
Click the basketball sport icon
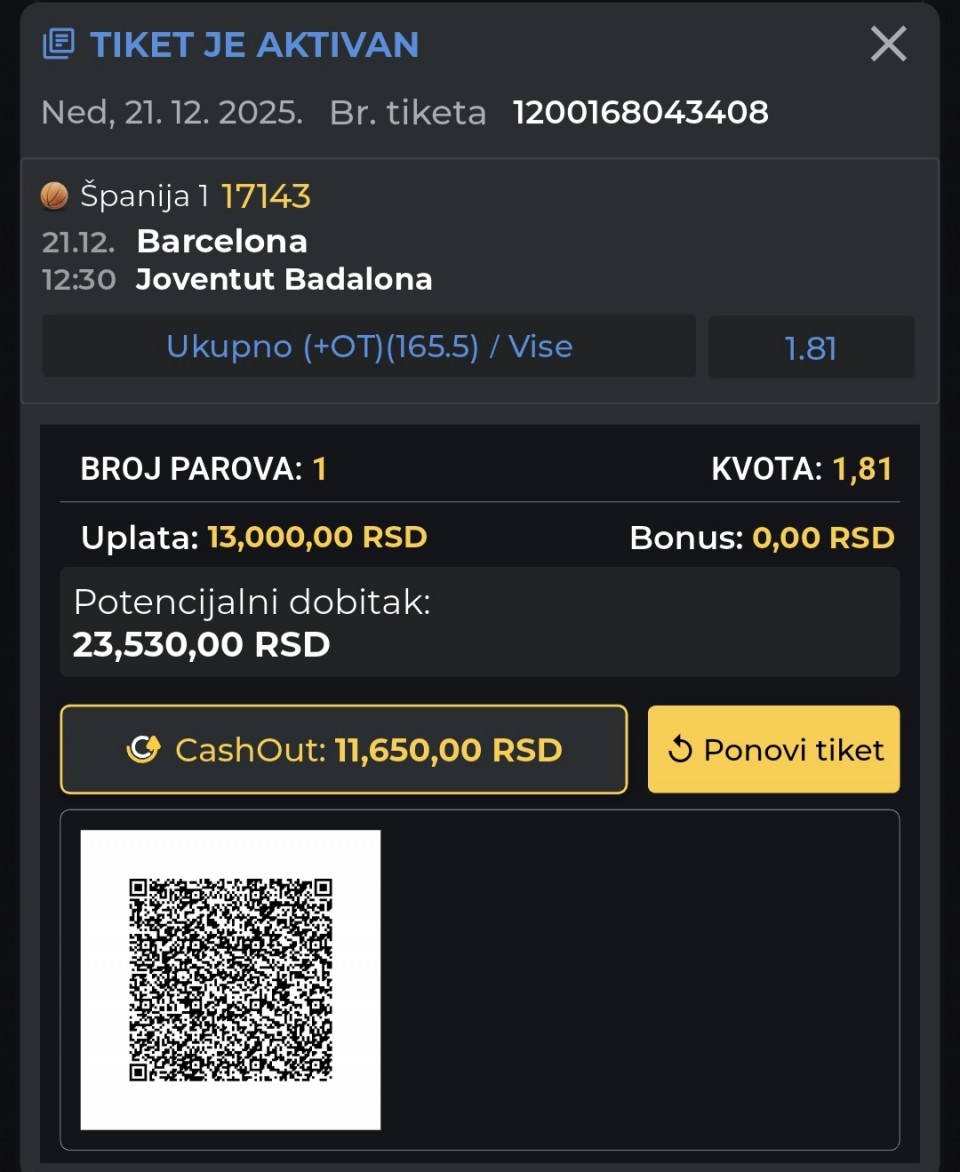click(x=54, y=196)
